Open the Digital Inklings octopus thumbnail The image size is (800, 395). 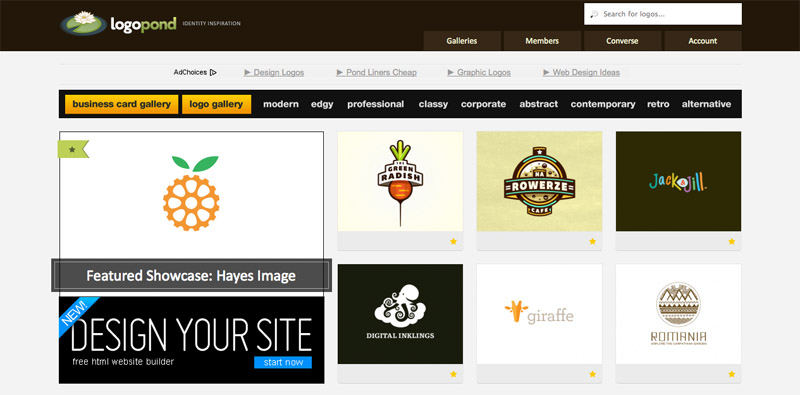click(401, 314)
